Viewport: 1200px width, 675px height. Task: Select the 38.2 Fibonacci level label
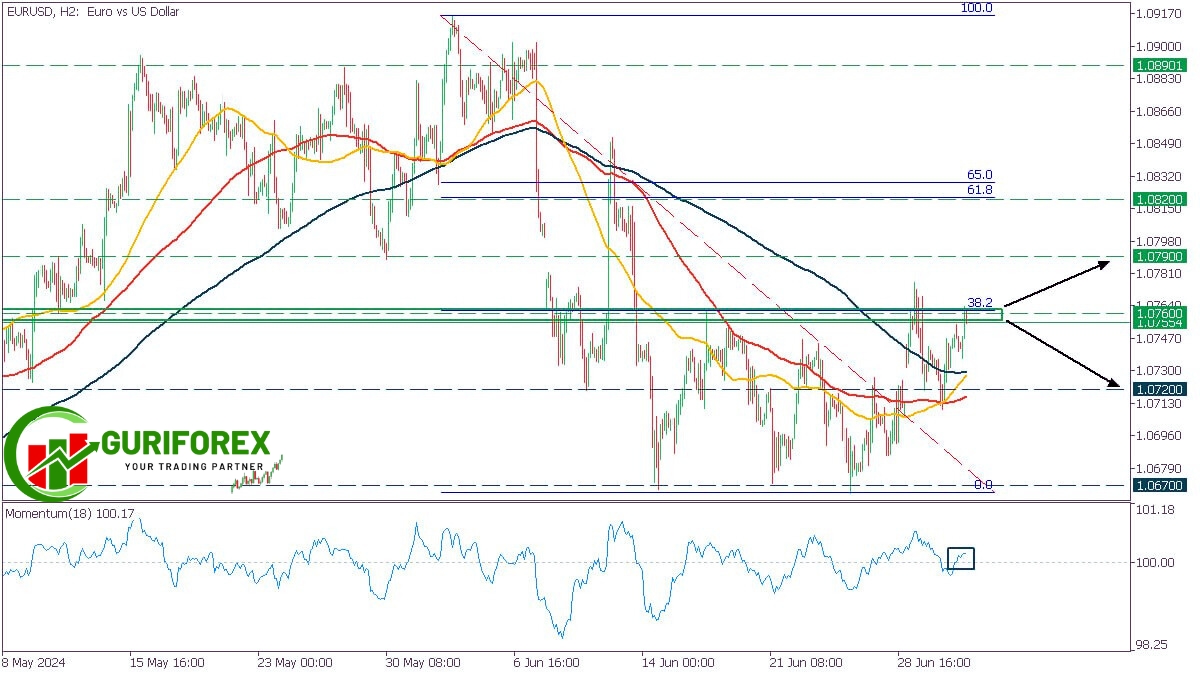pos(979,302)
